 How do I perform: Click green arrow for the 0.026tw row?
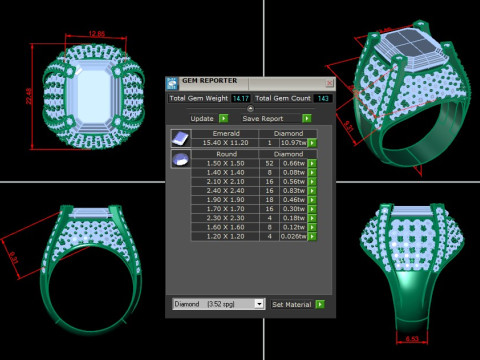pos(312,236)
